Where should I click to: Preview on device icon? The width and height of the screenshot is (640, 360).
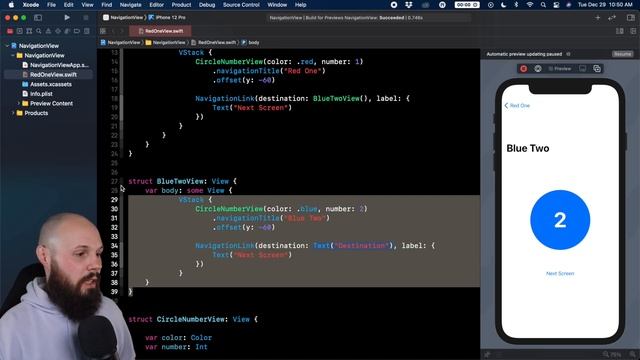[582, 69]
